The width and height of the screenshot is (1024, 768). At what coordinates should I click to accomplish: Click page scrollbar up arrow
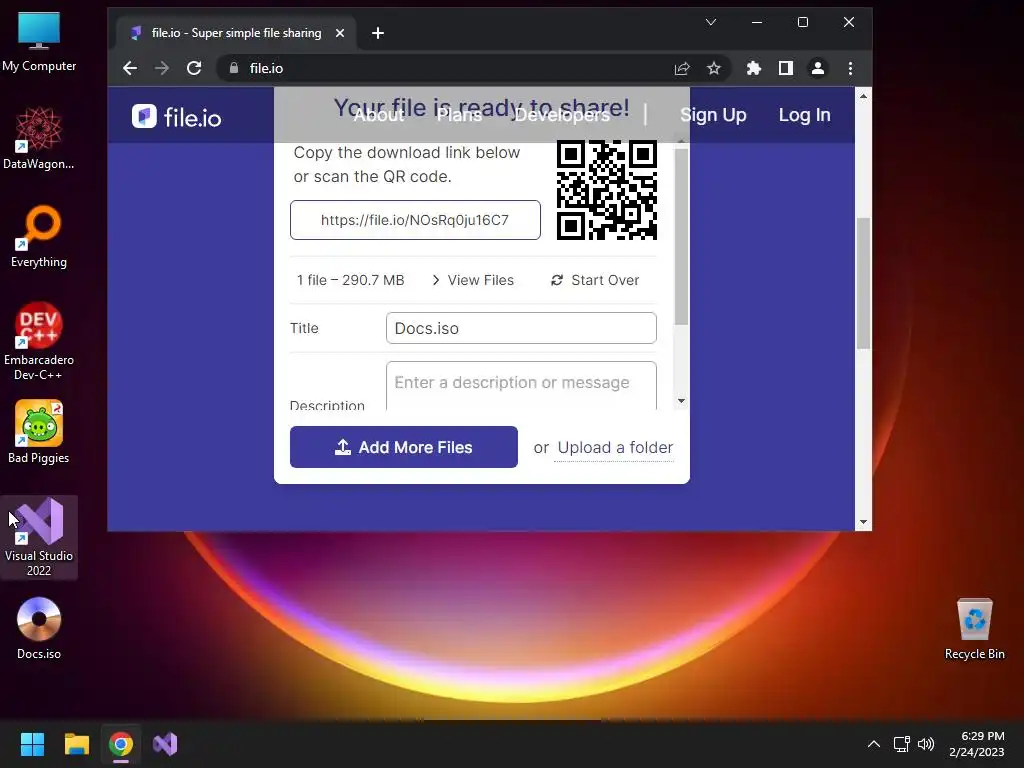click(863, 96)
